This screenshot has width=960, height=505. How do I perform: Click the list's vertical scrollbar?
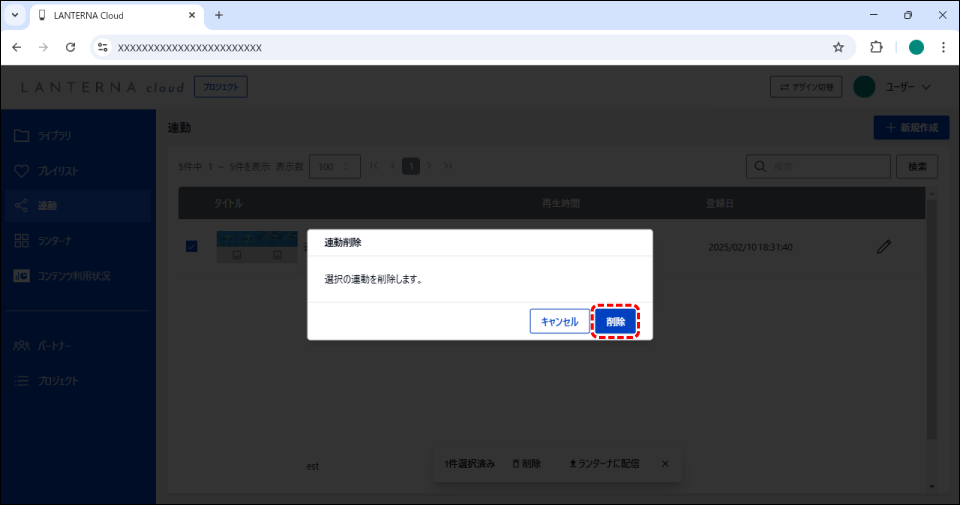[932, 320]
